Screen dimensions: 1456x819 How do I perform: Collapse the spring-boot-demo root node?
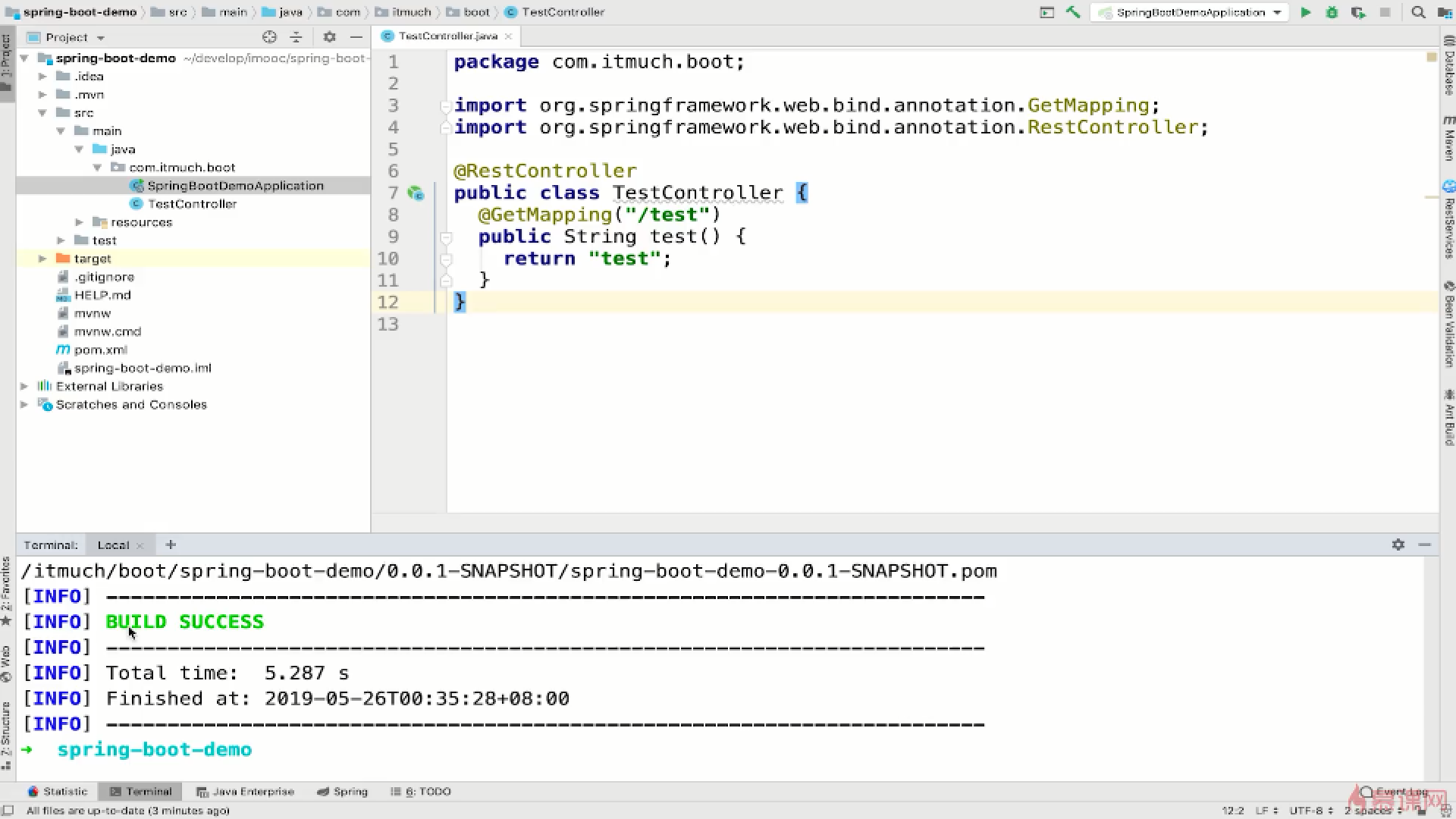[x=24, y=58]
